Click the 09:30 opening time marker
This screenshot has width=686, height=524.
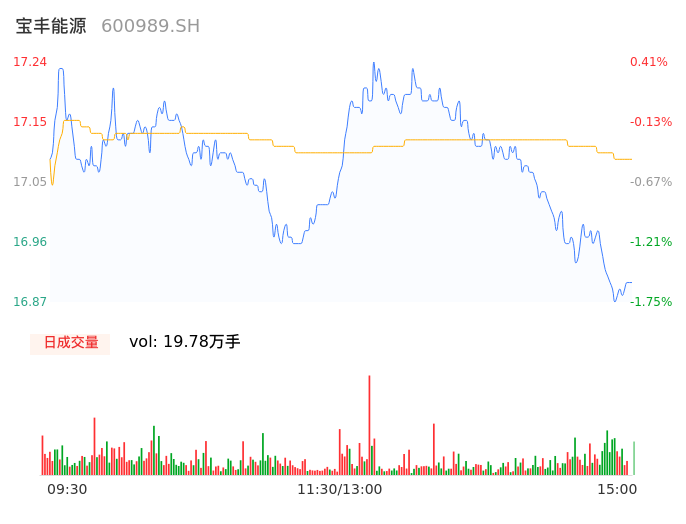pos(67,490)
